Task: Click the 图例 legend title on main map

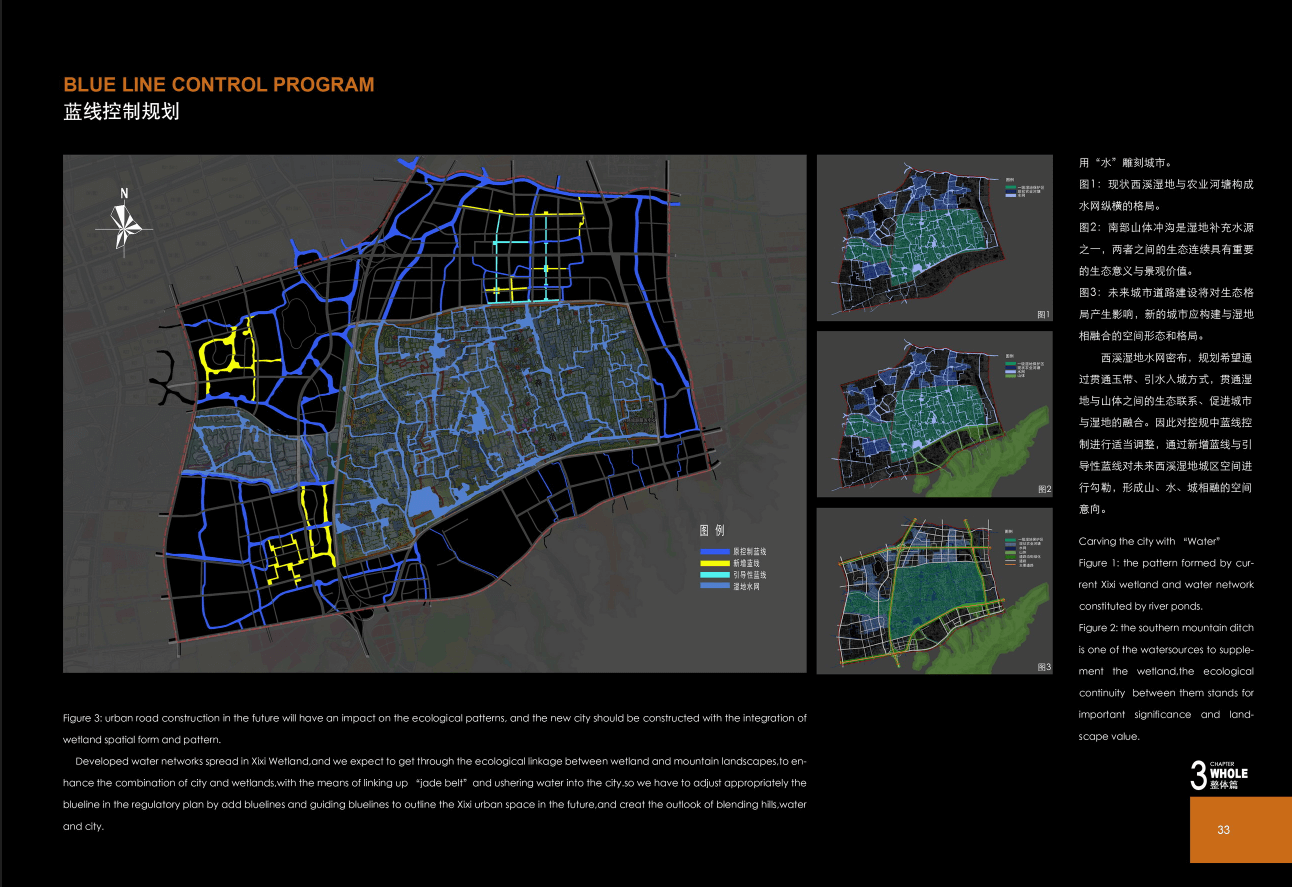Action: click(x=711, y=530)
